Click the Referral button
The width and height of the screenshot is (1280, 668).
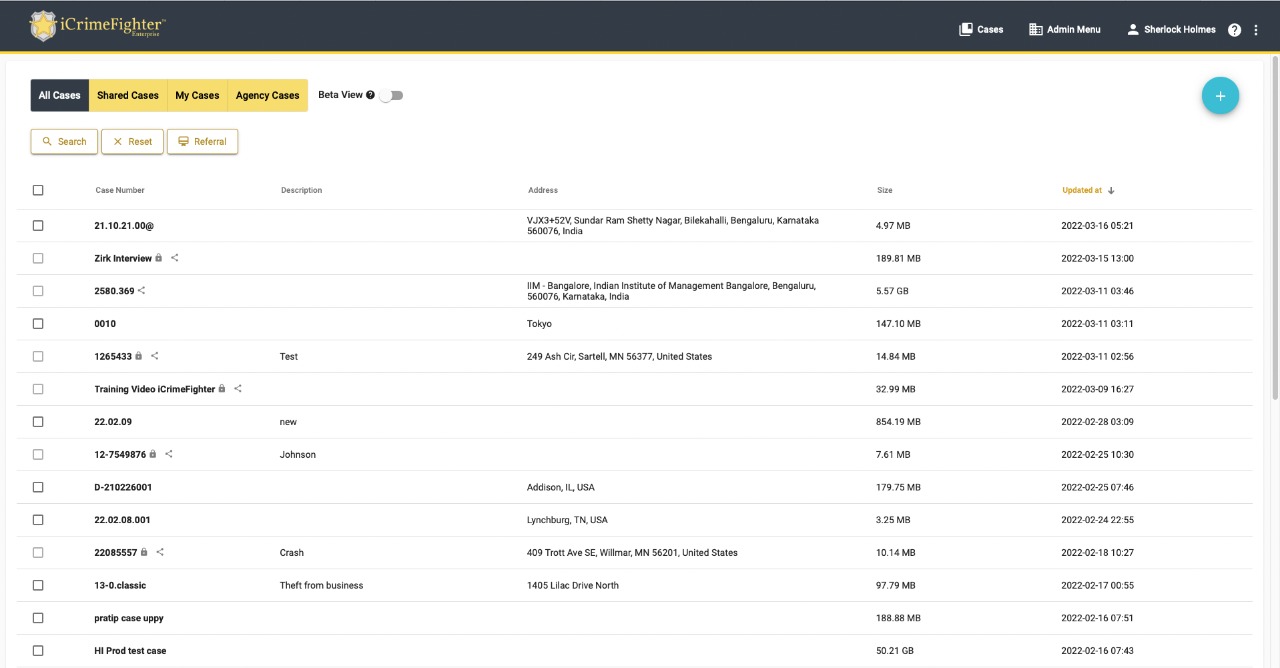202,142
